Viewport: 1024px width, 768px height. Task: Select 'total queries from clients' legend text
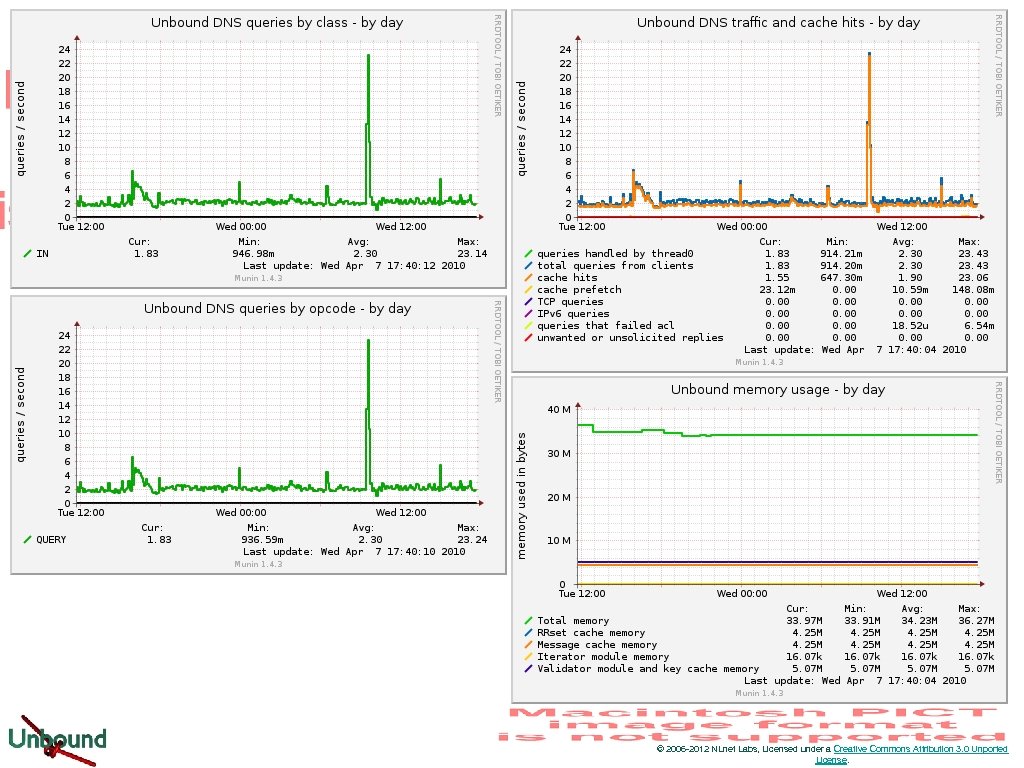click(615, 265)
